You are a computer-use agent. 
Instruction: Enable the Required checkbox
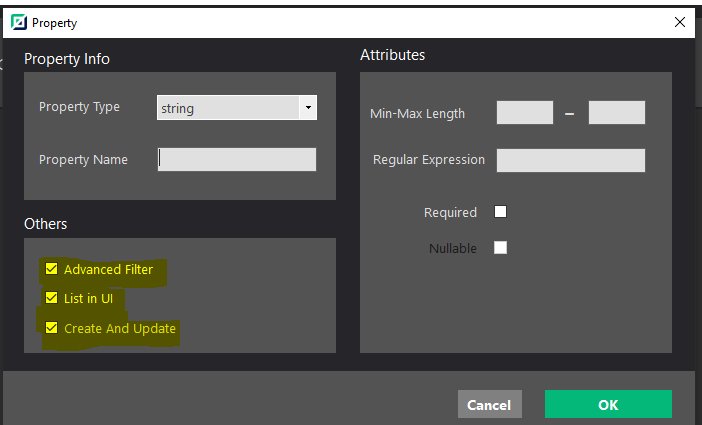pyautogui.click(x=501, y=212)
